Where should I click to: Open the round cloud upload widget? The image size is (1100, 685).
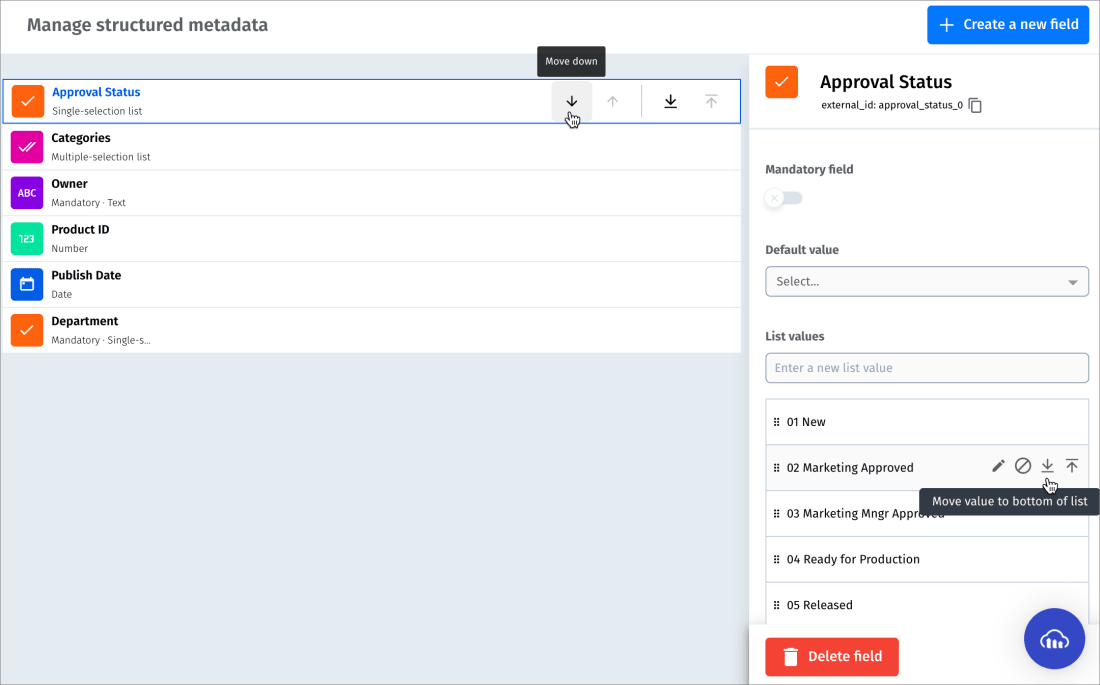click(x=1054, y=639)
